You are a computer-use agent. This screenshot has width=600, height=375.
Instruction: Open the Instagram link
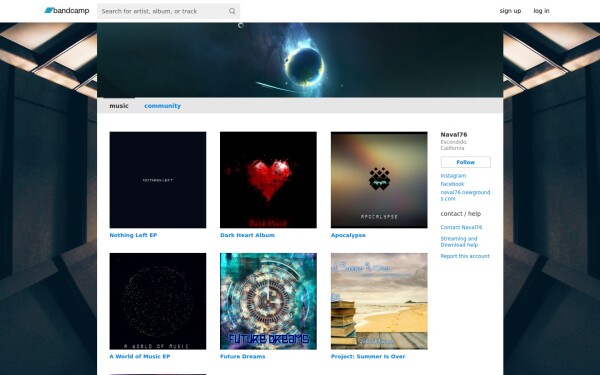click(453, 176)
